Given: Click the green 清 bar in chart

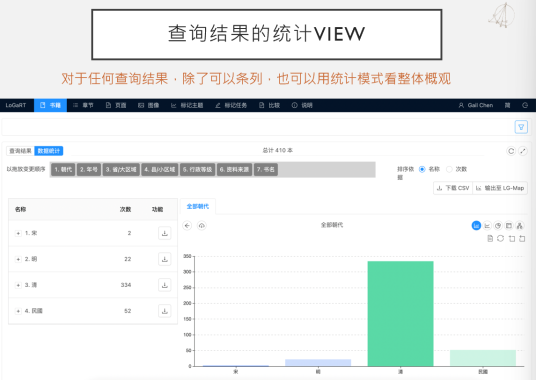Looking at the screenshot, I should tap(400, 313).
